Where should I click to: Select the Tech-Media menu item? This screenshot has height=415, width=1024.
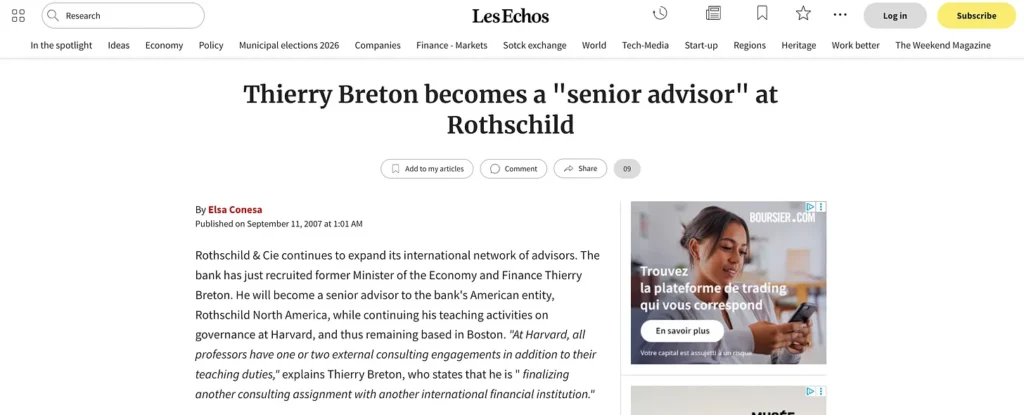645,45
